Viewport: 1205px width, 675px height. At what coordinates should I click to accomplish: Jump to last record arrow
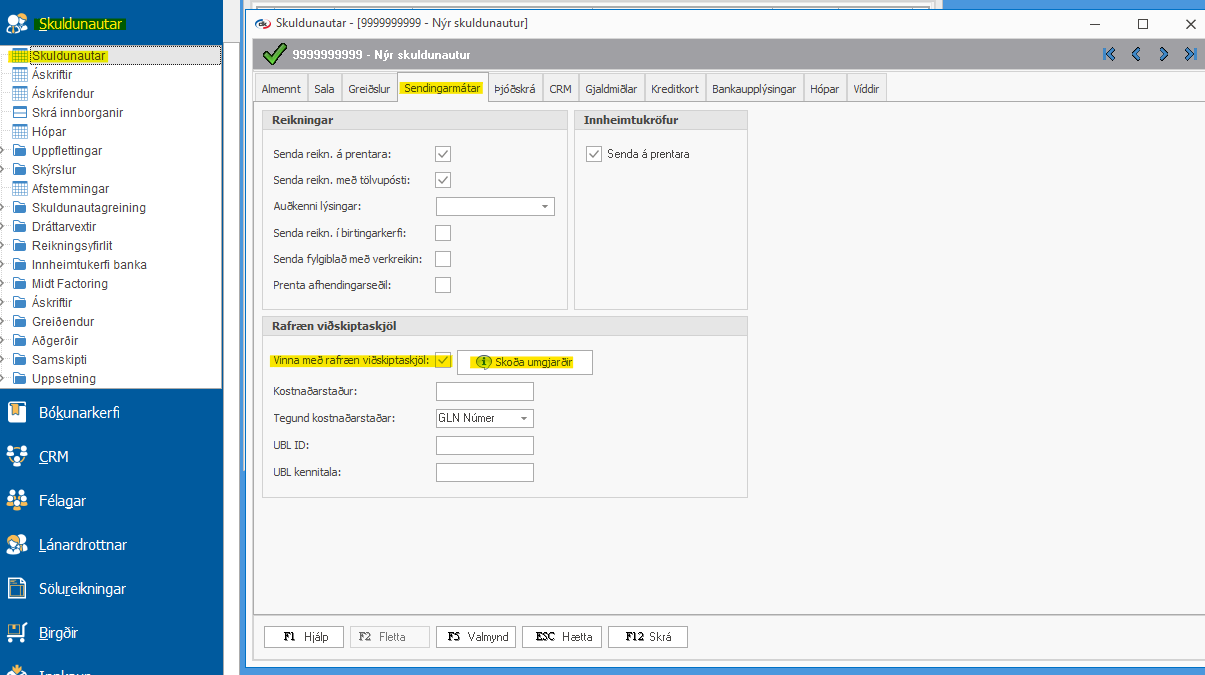point(1190,54)
